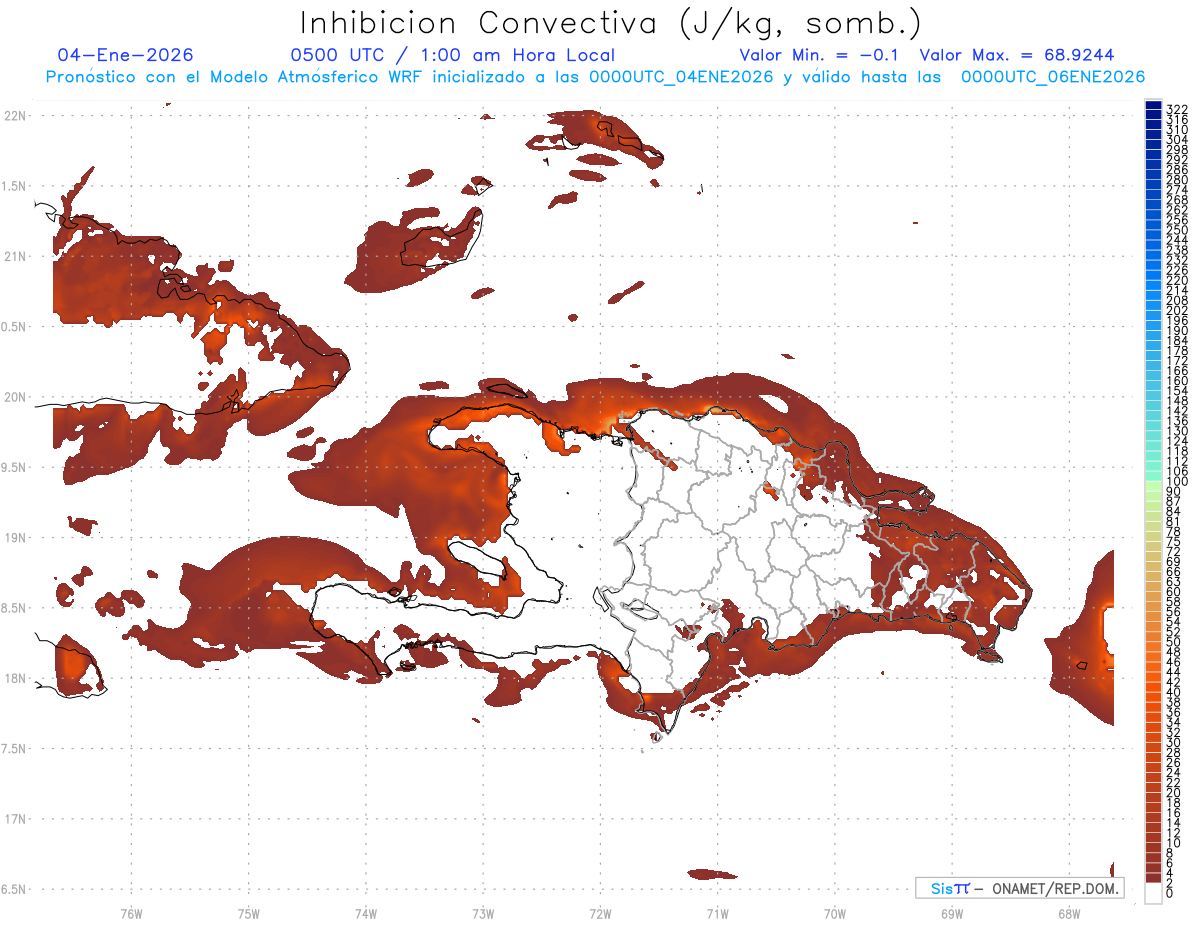1200x927 pixels.
Task: Click the 18N latitude label
Action: [x=15, y=678]
